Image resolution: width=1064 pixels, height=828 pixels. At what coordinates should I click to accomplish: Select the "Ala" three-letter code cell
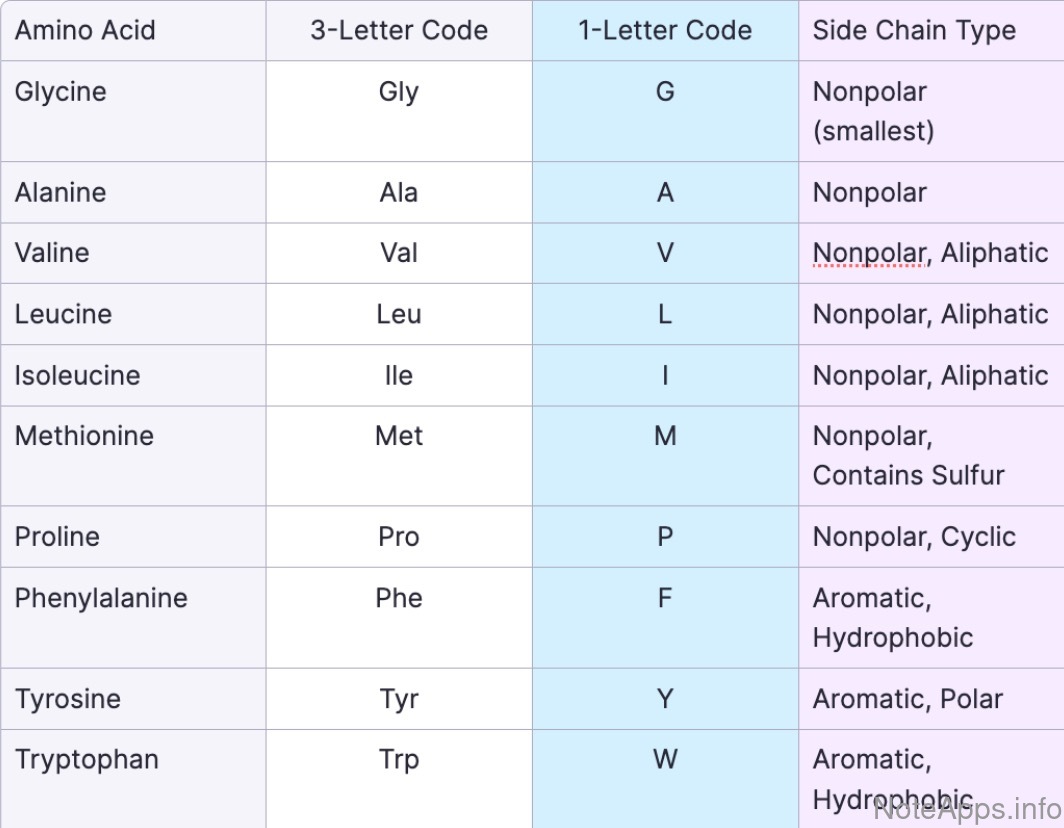point(399,192)
